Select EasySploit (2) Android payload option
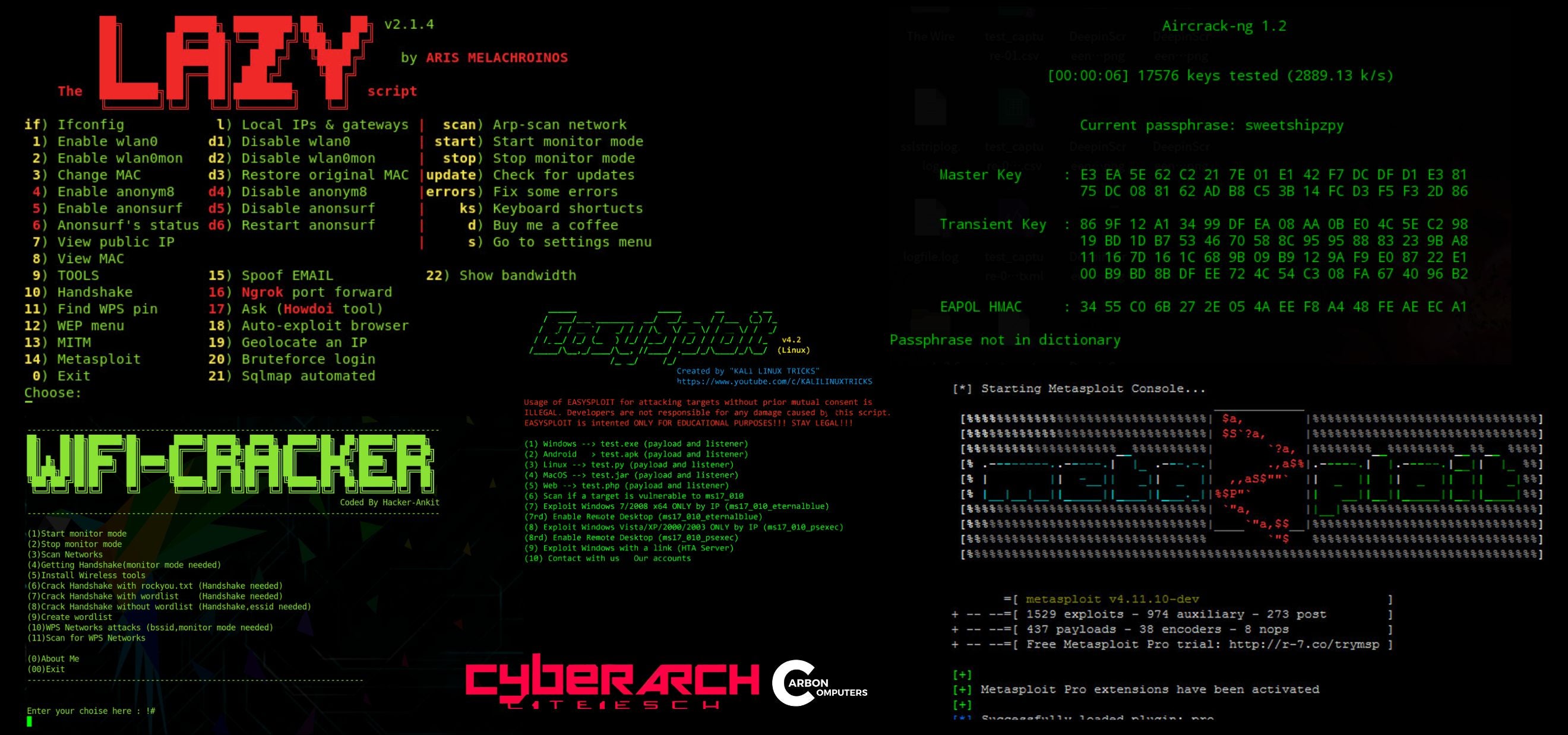Image resolution: width=1568 pixels, height=735 pixels. [636, 454]
